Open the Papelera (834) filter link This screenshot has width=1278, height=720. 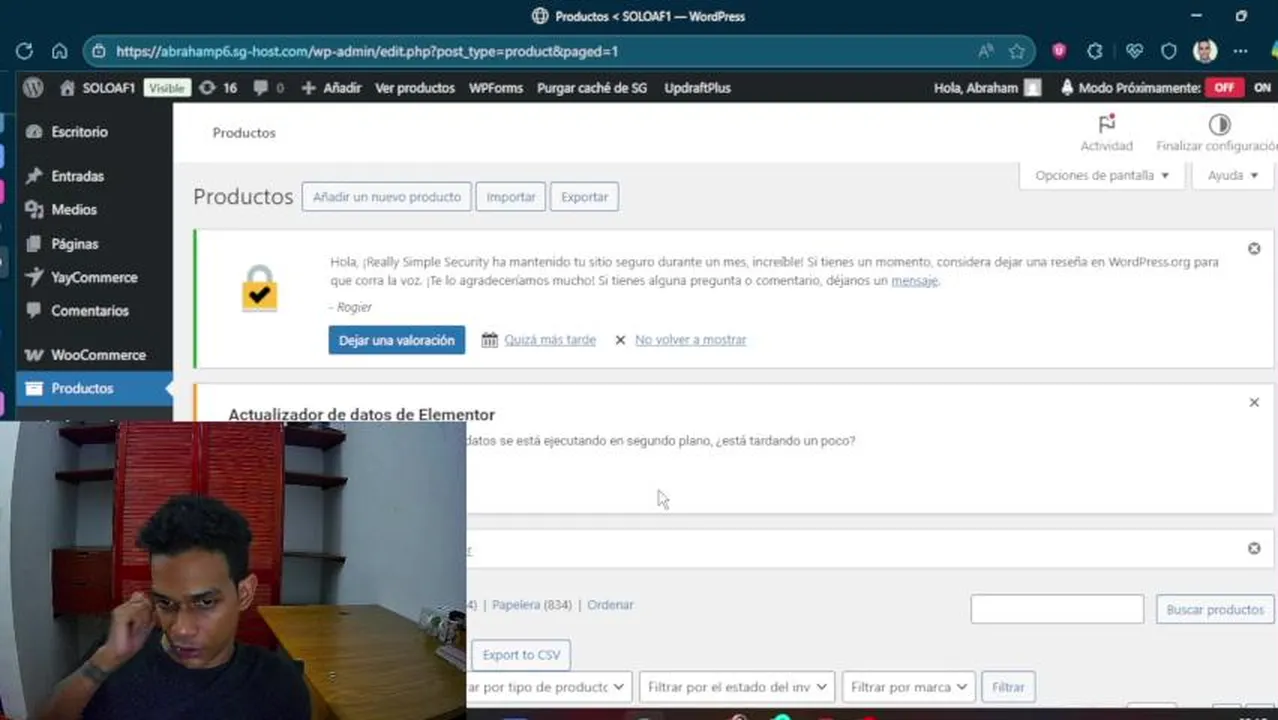[x=532, y=605]
